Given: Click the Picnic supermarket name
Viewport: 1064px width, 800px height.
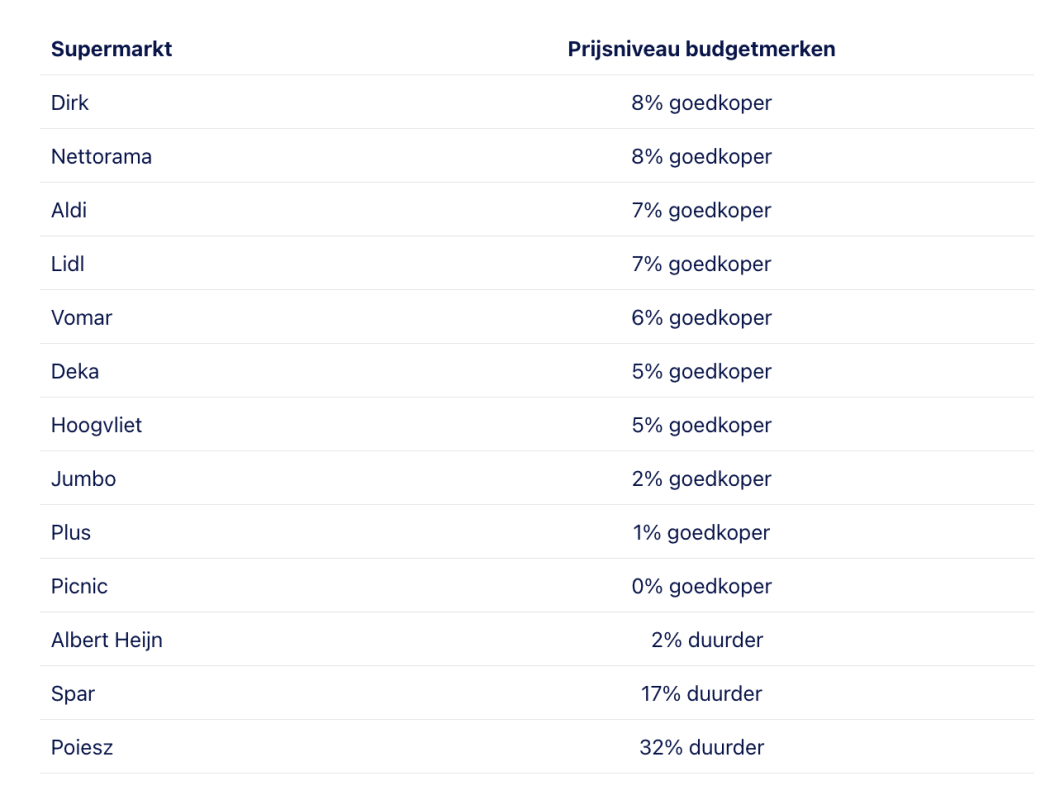Looking at the screenshot, I should [79, 586].
